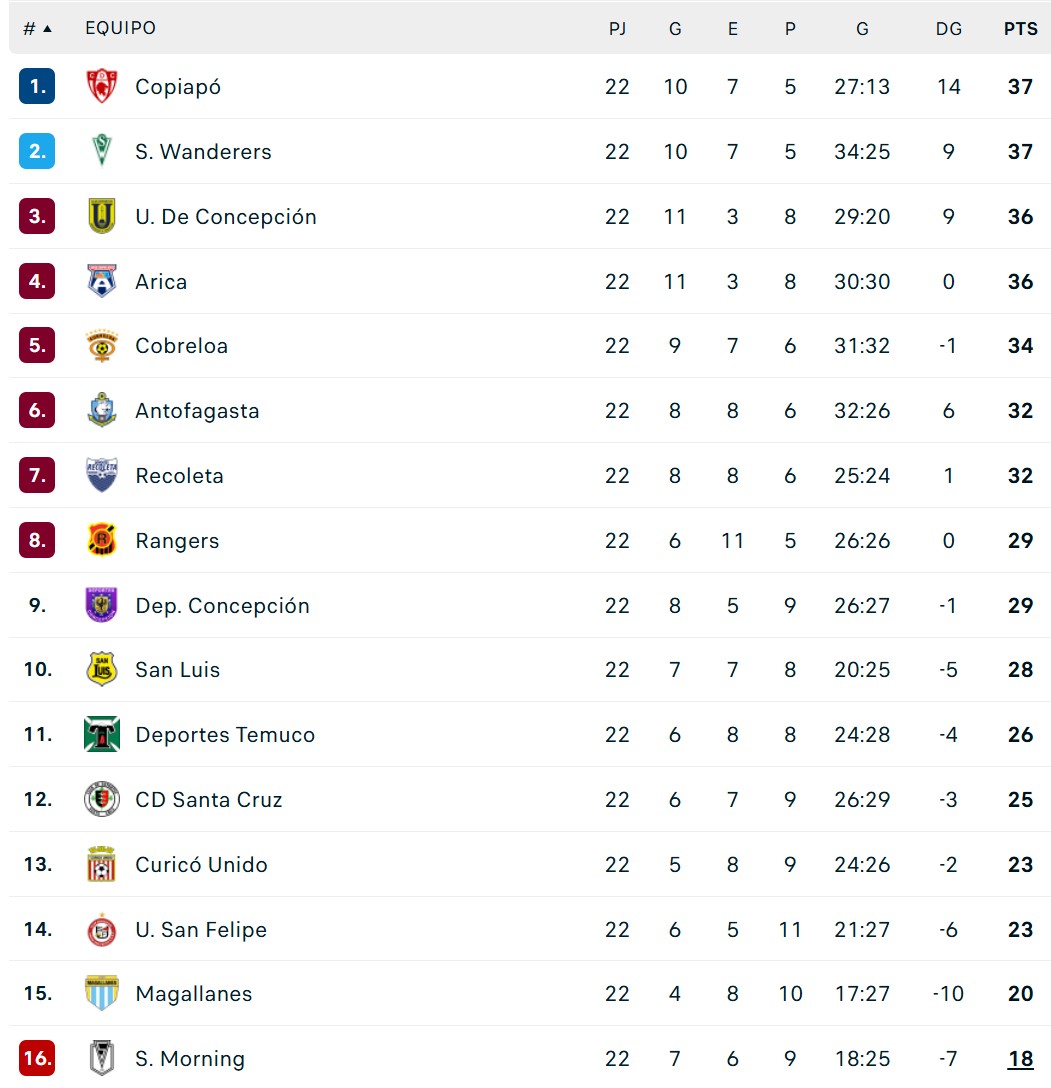1051x1088 pixels.
Task: Click the San Luis yellow badge
Action: click(101, 670)
